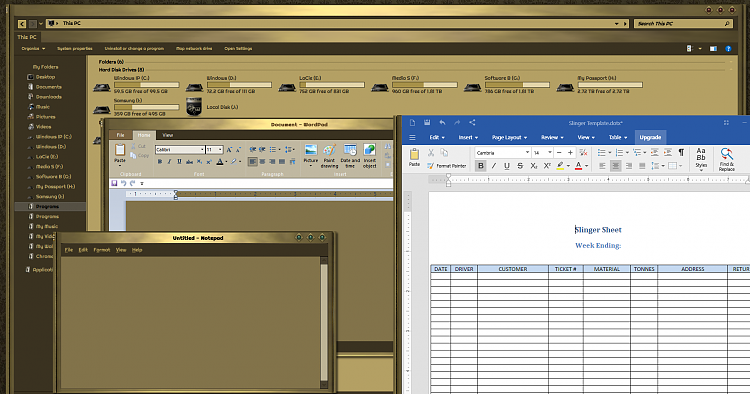Apply subscript in Slinger Template editor
Viewport: 750px width, 394px height.
click(533, 166)
